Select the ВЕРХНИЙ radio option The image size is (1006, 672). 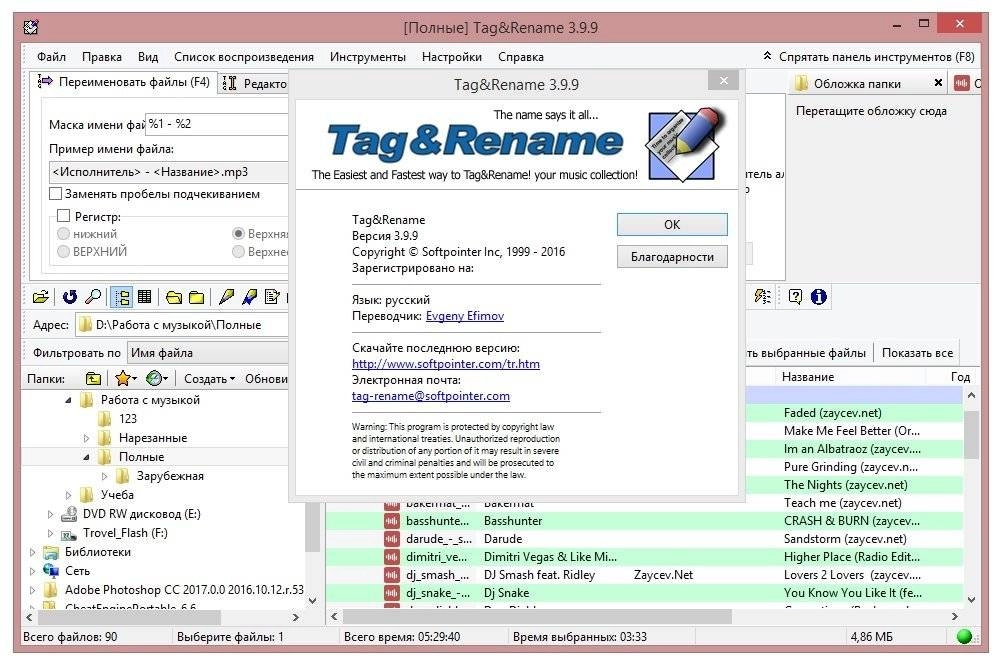(64, 252)
